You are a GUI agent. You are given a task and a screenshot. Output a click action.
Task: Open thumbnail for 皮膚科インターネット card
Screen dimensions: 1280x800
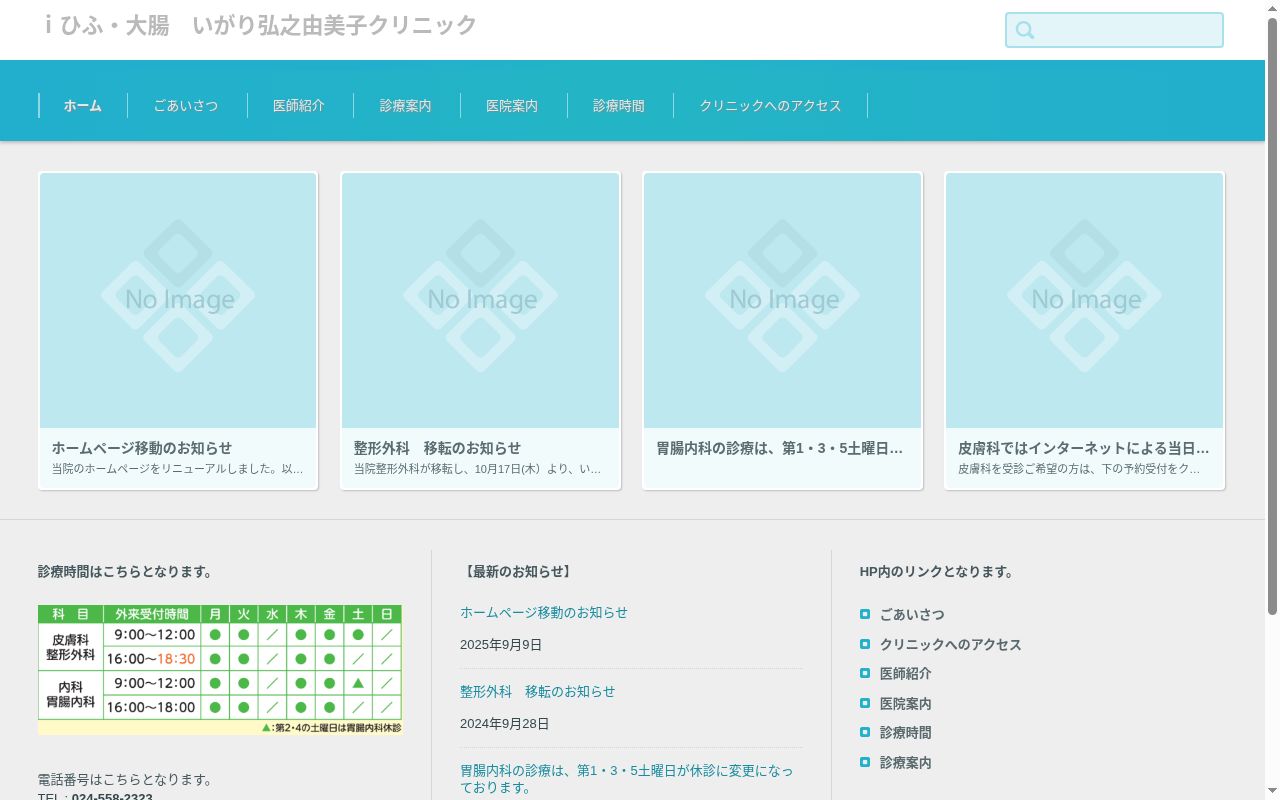1084,301
